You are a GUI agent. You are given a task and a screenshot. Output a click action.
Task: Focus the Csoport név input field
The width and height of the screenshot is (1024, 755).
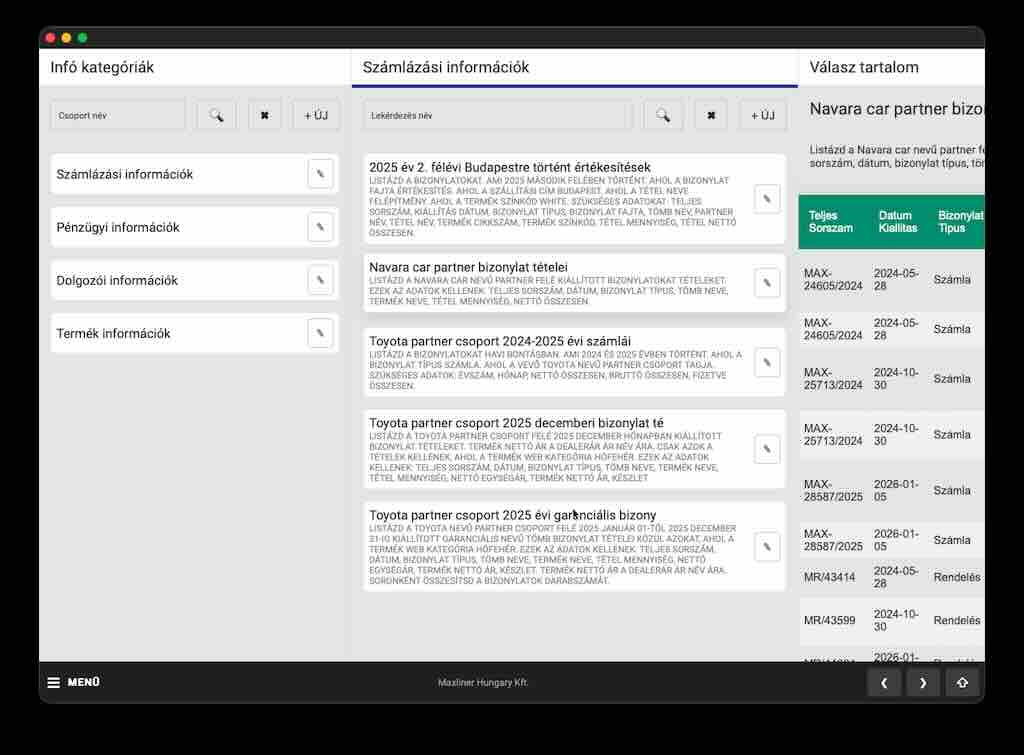coord(118,115)
